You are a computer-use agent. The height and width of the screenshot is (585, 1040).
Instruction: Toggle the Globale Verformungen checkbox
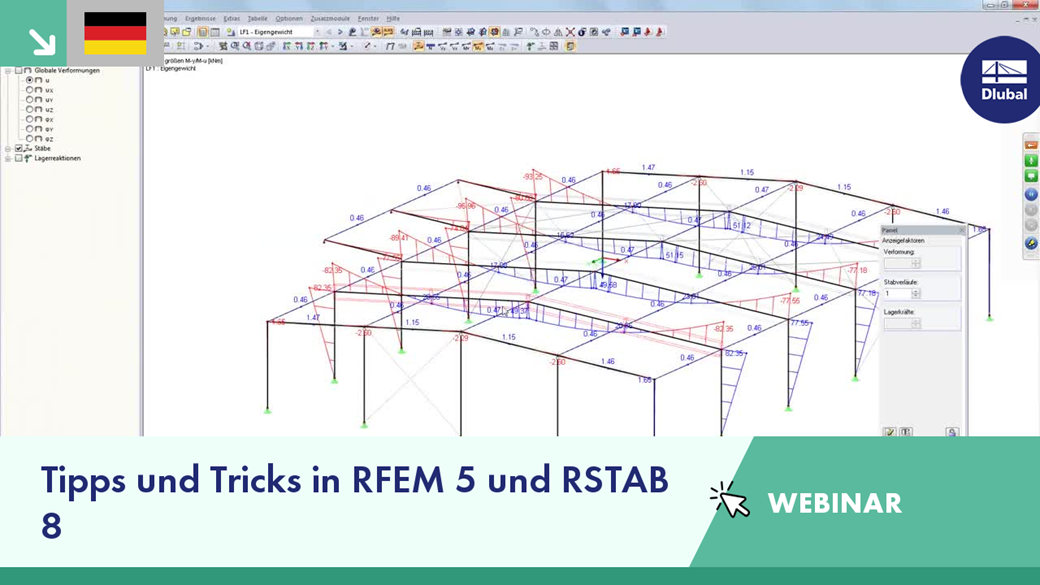(19, 70)
